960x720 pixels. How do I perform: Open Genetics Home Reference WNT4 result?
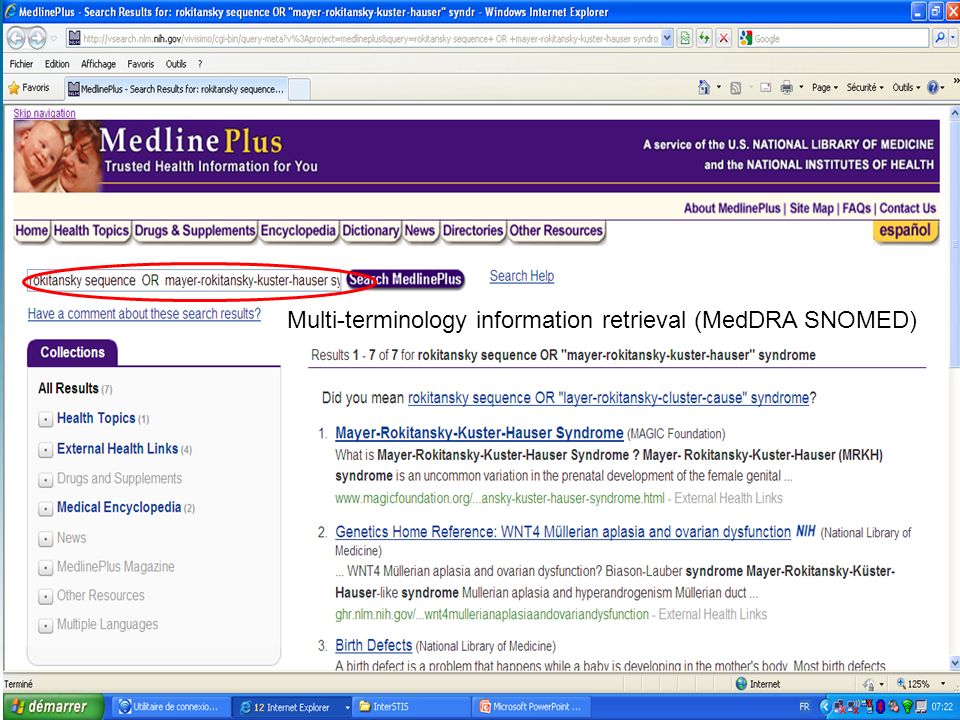(563, 531)
